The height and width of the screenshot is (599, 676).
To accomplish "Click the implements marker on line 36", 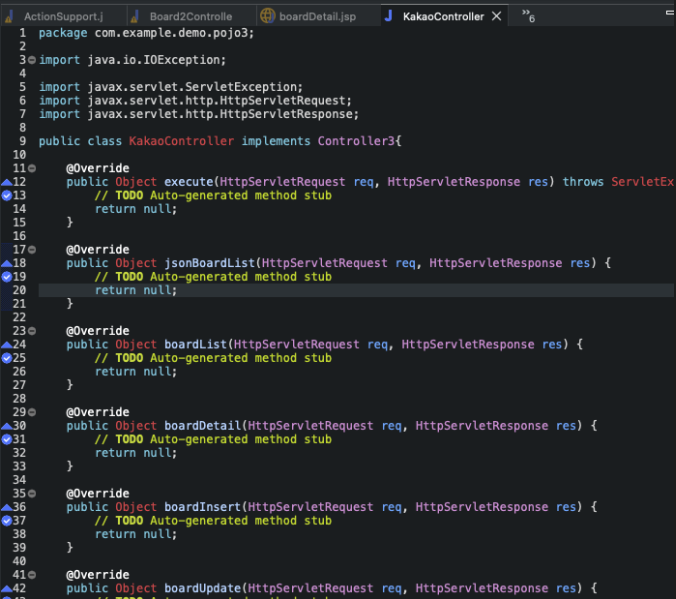I will pyautogui.click(x=6, y=508).
